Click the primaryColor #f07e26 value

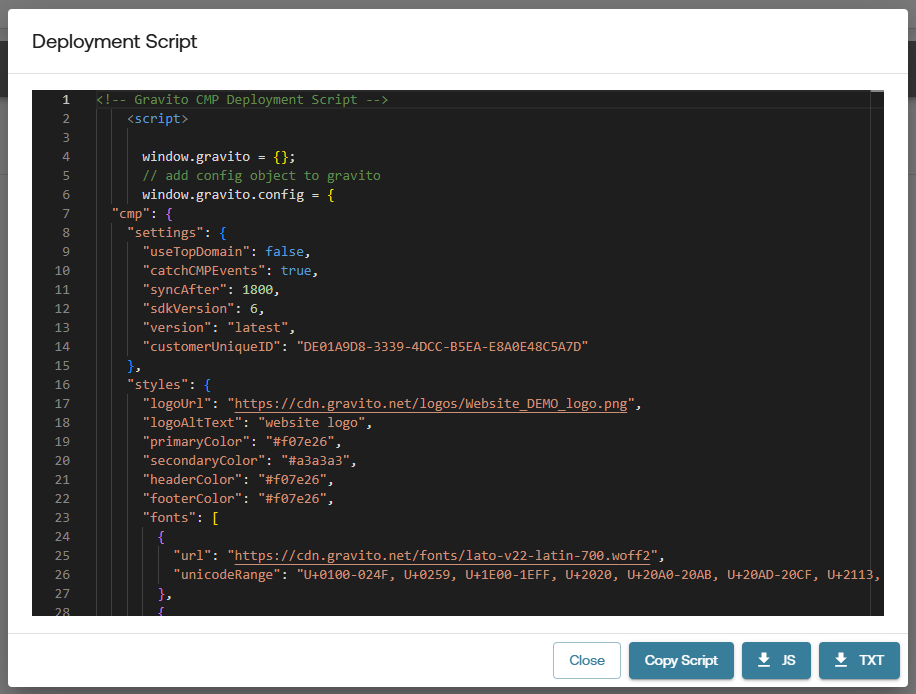(300, 442)
